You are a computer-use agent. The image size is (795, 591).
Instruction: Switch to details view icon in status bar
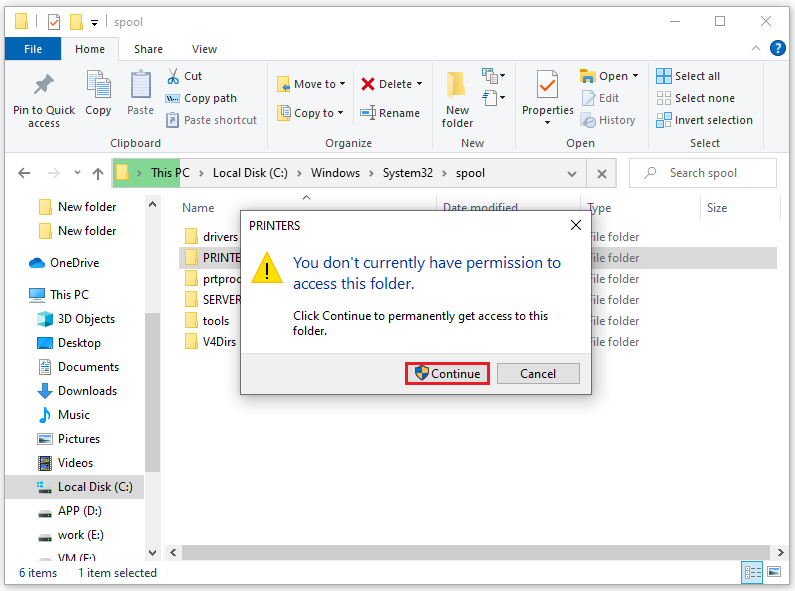(752, 573)
